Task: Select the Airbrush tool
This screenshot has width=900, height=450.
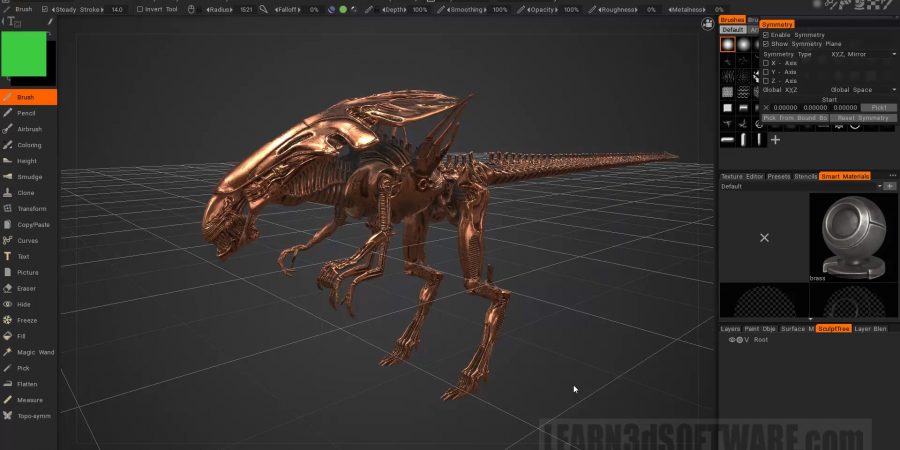Action: pyautogui.click(x=28, y=129)
